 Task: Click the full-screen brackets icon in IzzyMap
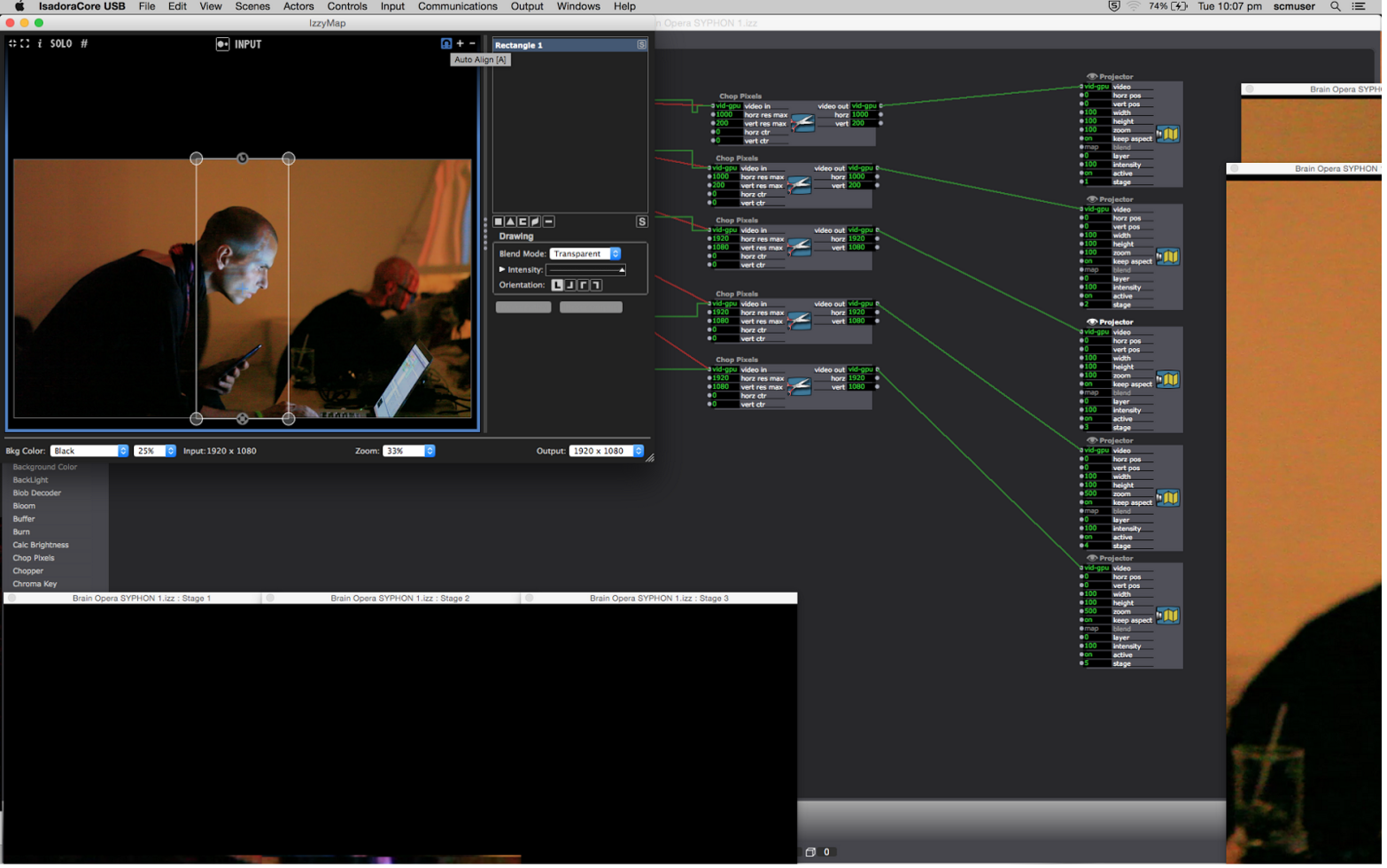pyautogui.click(x=25, y=43)
